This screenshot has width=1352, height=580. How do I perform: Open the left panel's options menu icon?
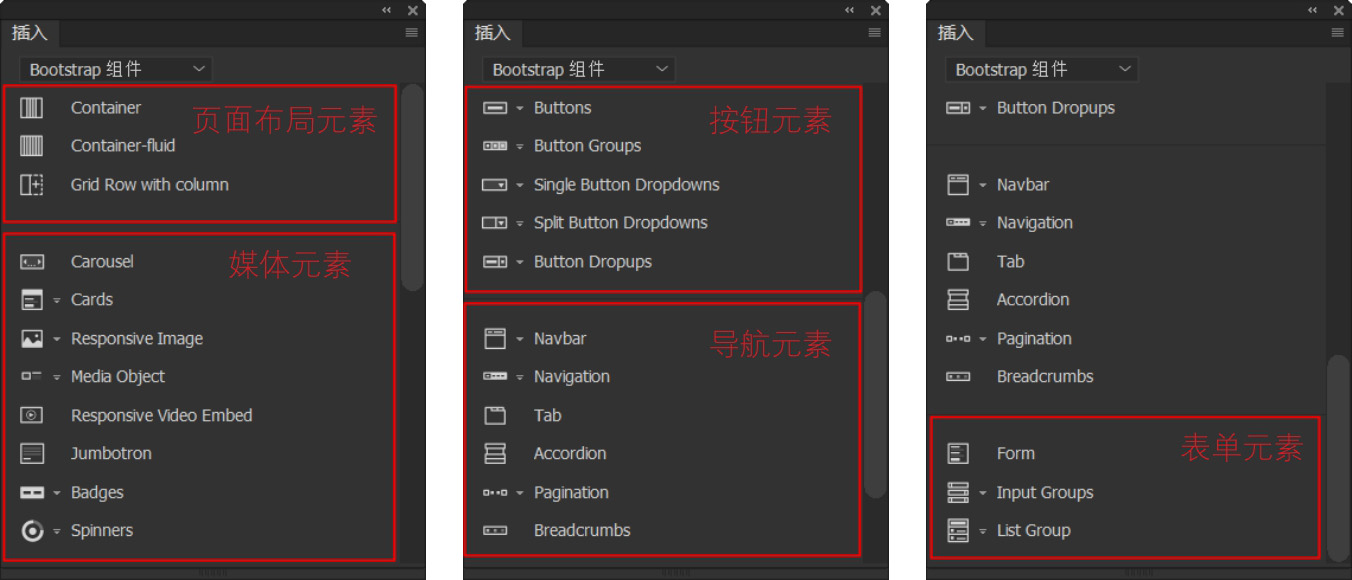pyautogui.click(x=411, y=33)
